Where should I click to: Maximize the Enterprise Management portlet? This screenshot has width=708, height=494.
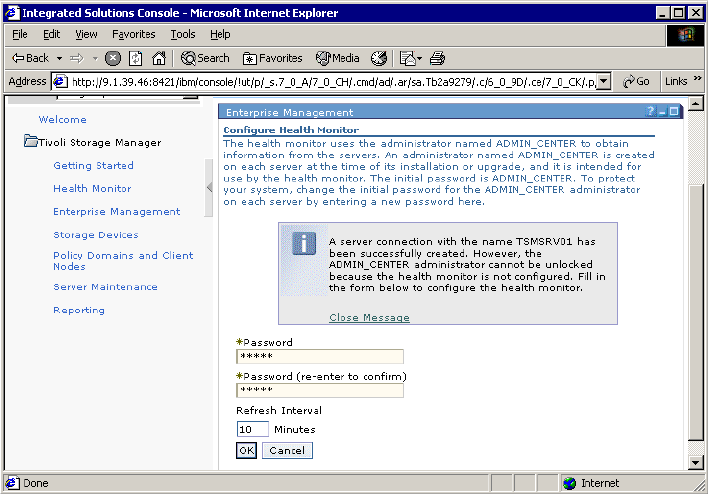[674, 112]
